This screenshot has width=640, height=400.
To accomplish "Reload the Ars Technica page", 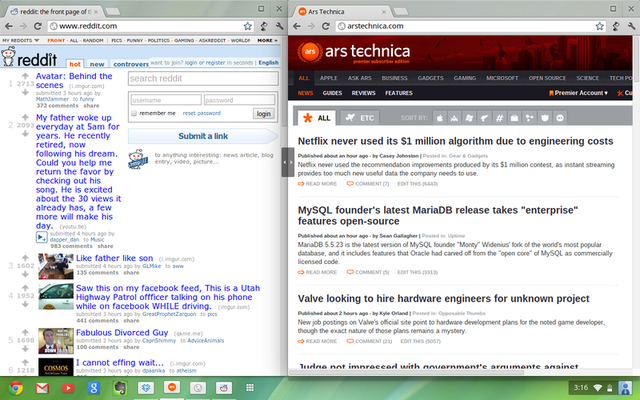I will coord(325,26).
